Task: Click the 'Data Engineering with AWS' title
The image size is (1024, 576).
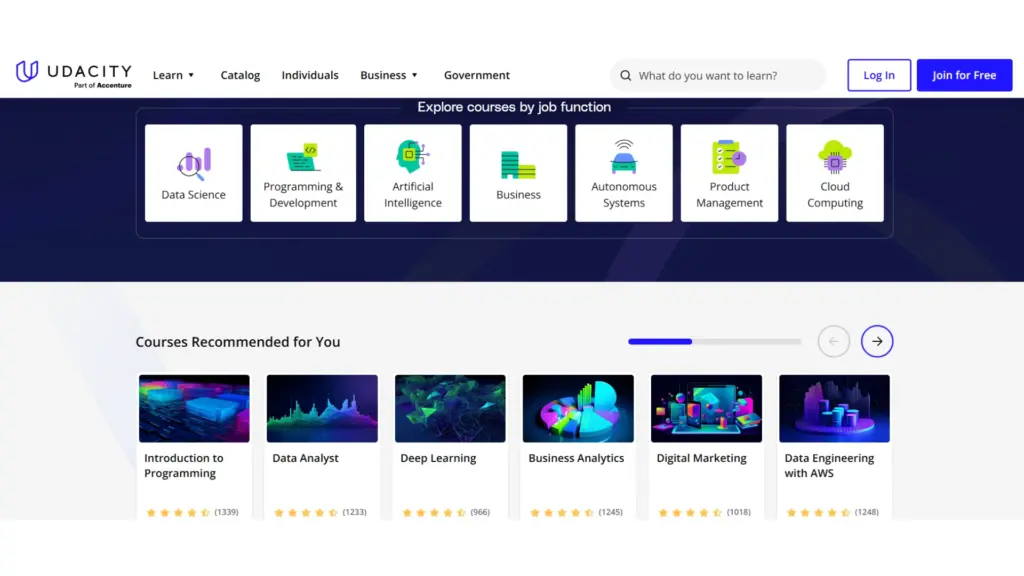Action: (x=829, y=466)
